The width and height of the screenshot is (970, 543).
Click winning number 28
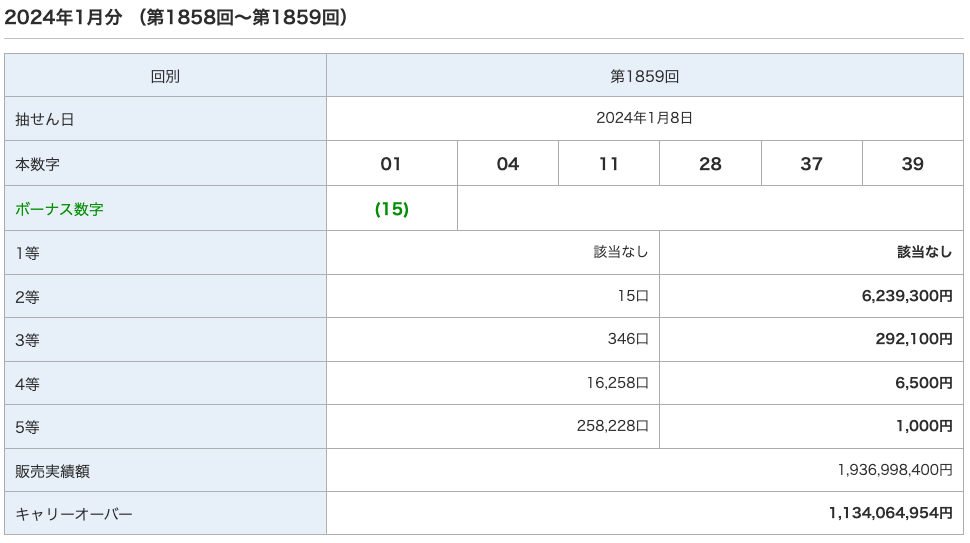[710, 164]
